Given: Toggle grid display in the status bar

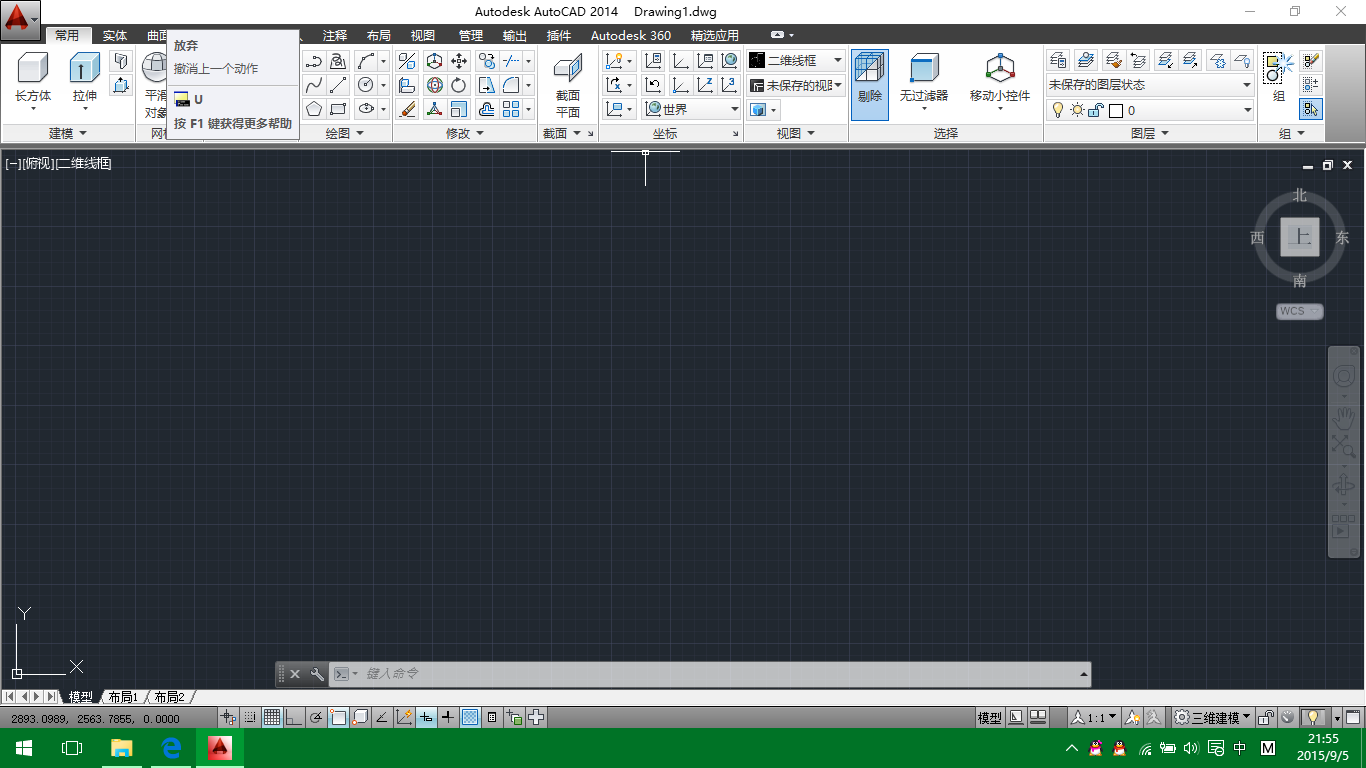Looking at the screenshot, I should pyautogui.click(x=270, y=717).
